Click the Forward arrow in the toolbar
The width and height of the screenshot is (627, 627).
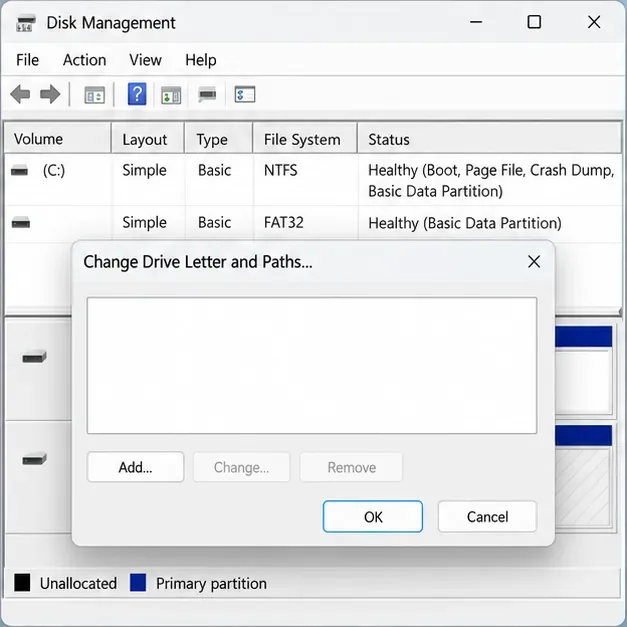(x=50, y=95)
